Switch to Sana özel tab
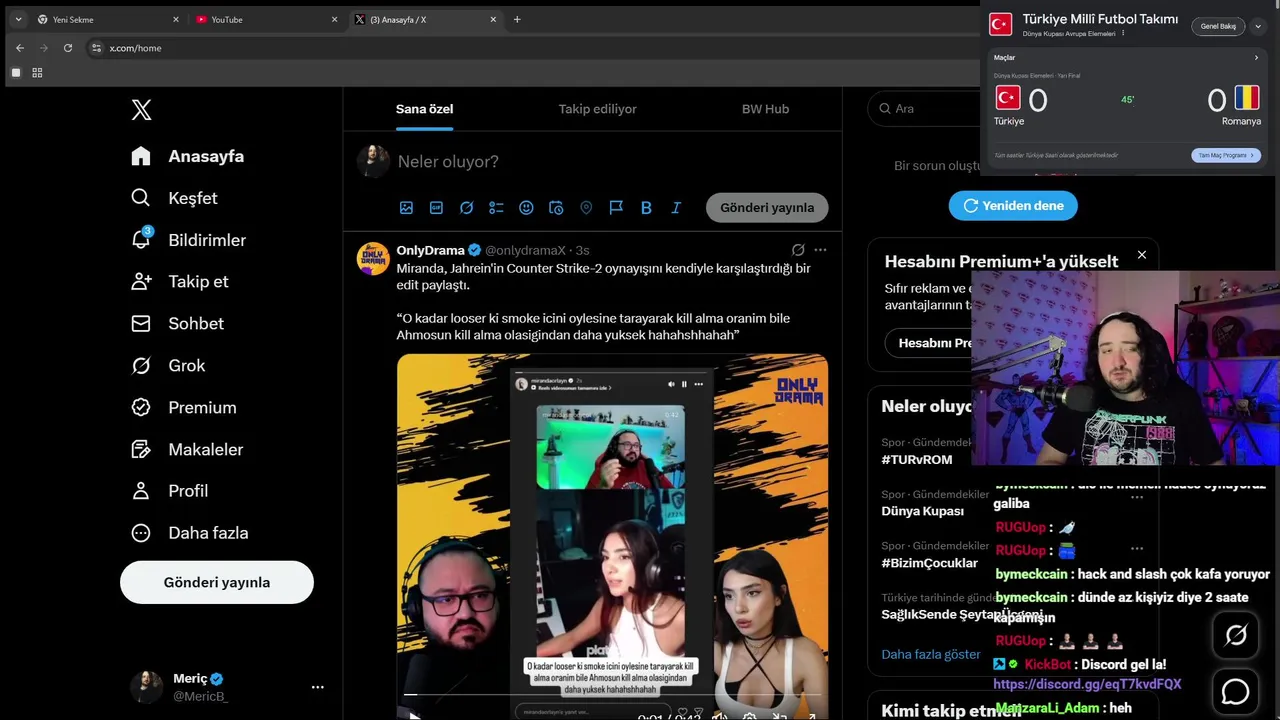 [x=425, y=109]
